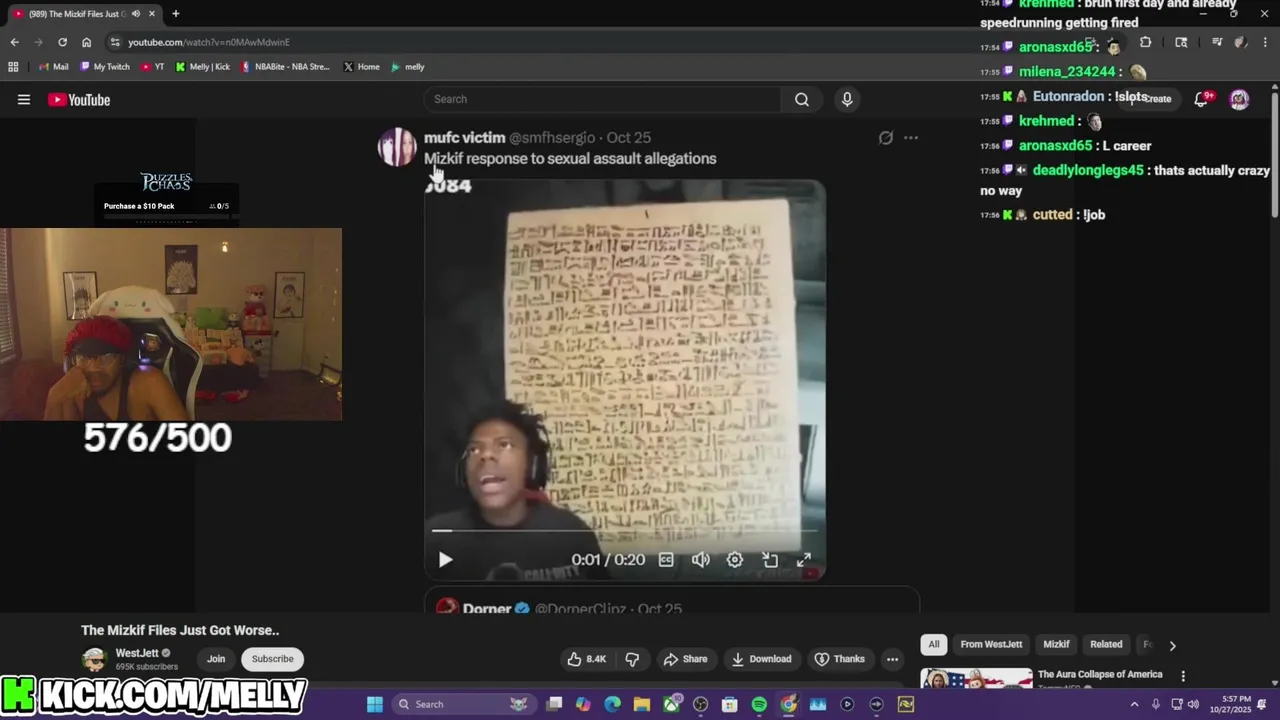Click the Windows taskbar Search box

pyautogui.click(x=462, y=704)
